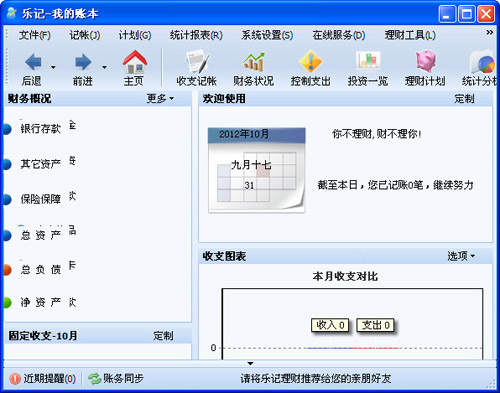This screenshot has width=500, height=393.
Task: Maximize the 乐记 window
Action: pyautogui.click(x=466, y=14)
